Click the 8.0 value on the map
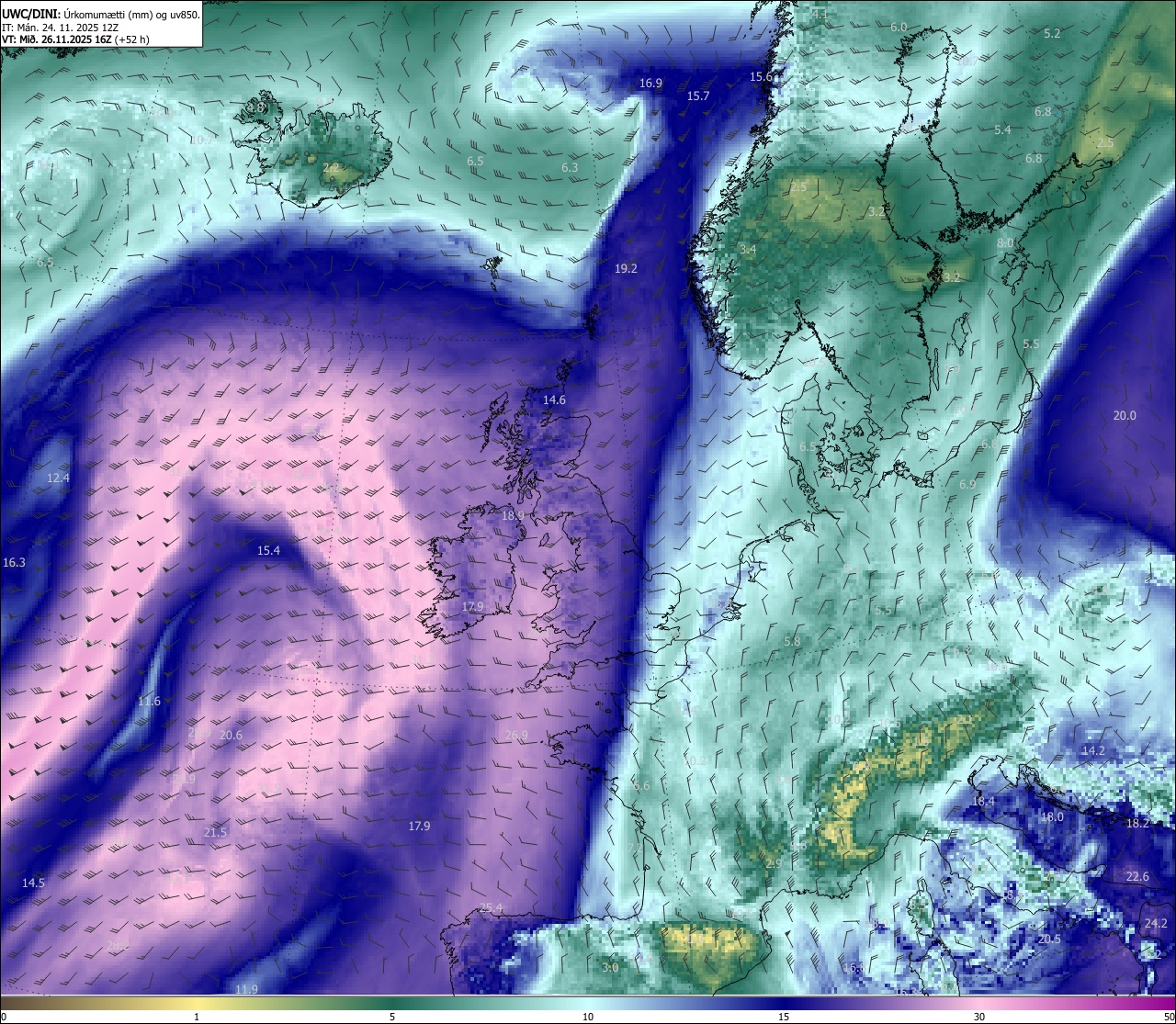Viewport: 1176px width, 1024px height. [1005, 243]
